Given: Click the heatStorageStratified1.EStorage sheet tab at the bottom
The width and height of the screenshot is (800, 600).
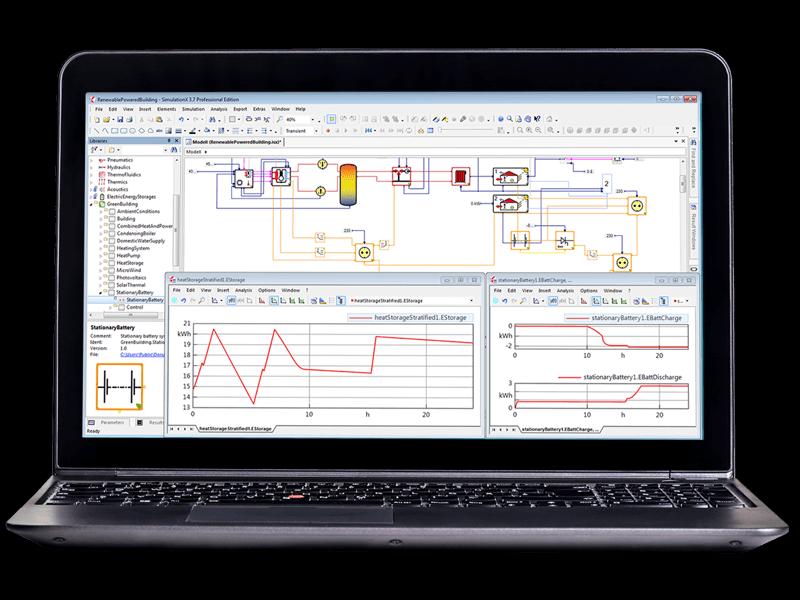Looking at the screenshot, I should point(235,429).
